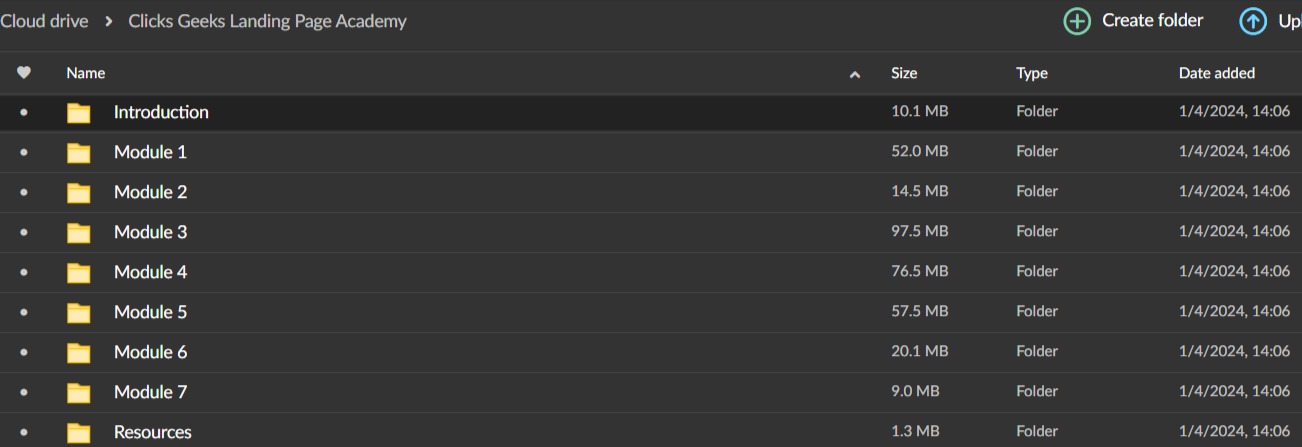
Task: Click the Module 7 folder icon
Action: [78, 393]
